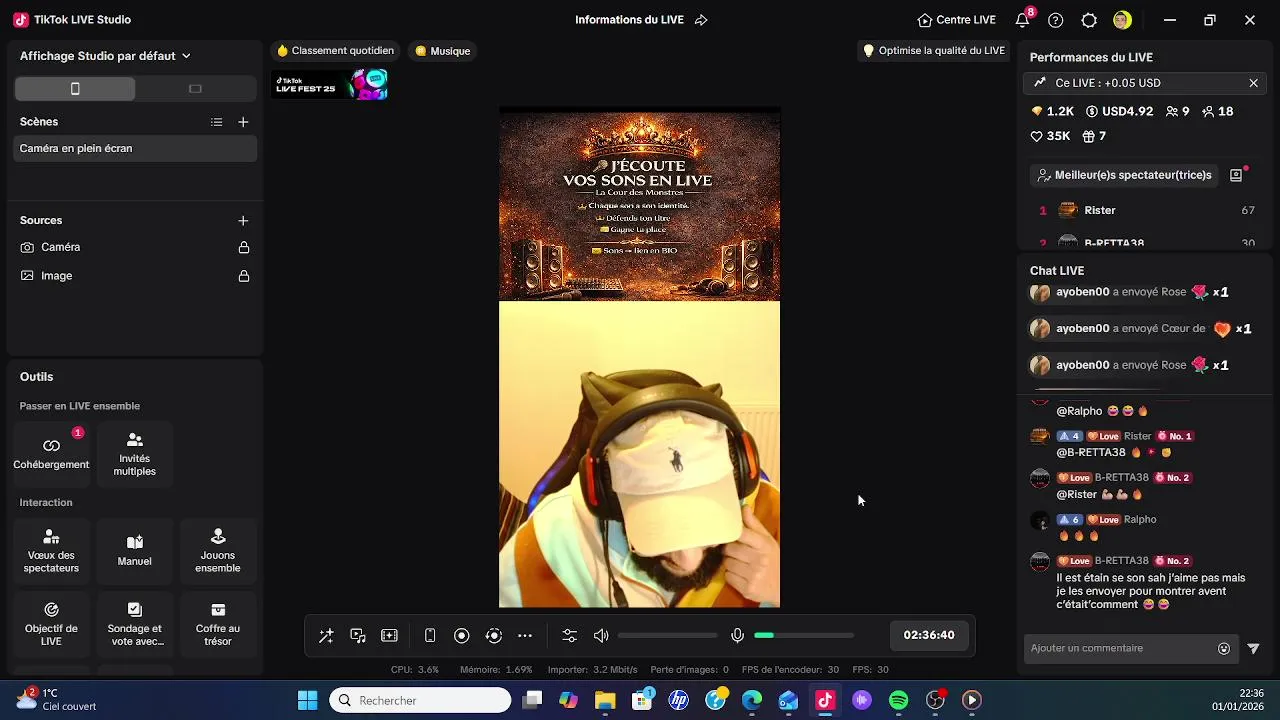The height and width of the screenshot is (720, 1280).
Task: Click the live camera preview
Action: 639,454
